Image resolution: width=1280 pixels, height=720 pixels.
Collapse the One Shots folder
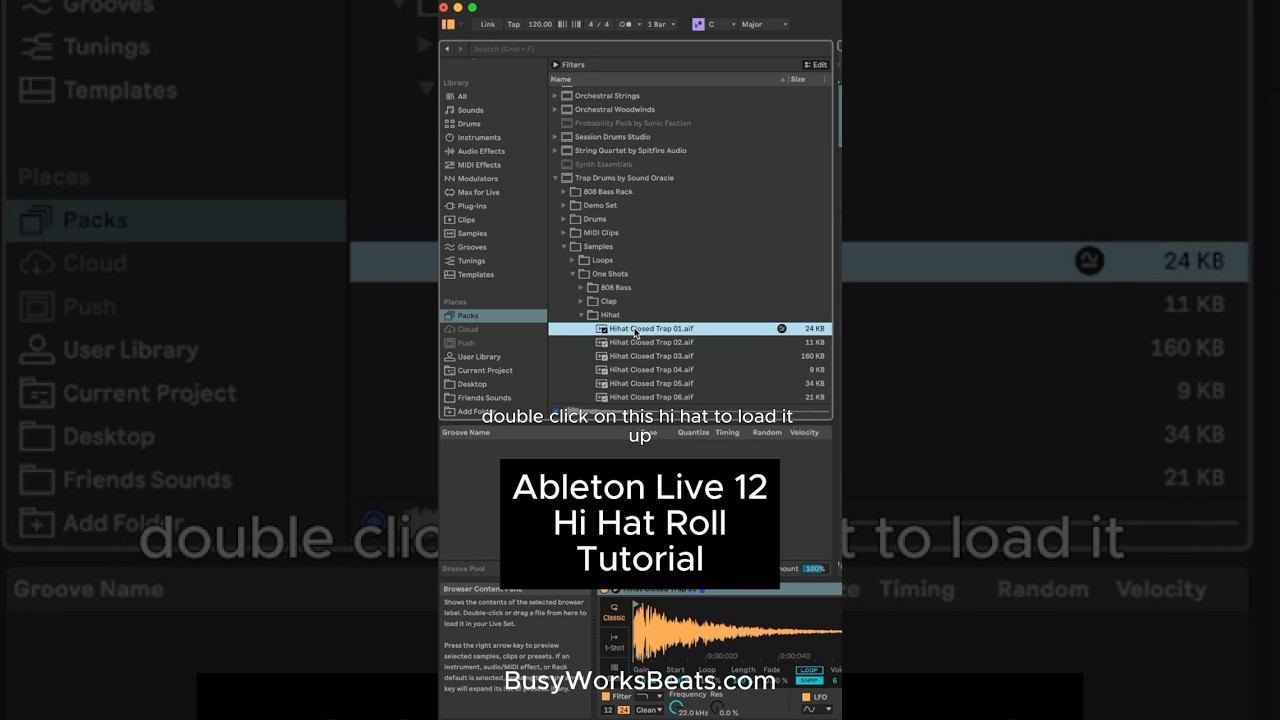(573, 274)
